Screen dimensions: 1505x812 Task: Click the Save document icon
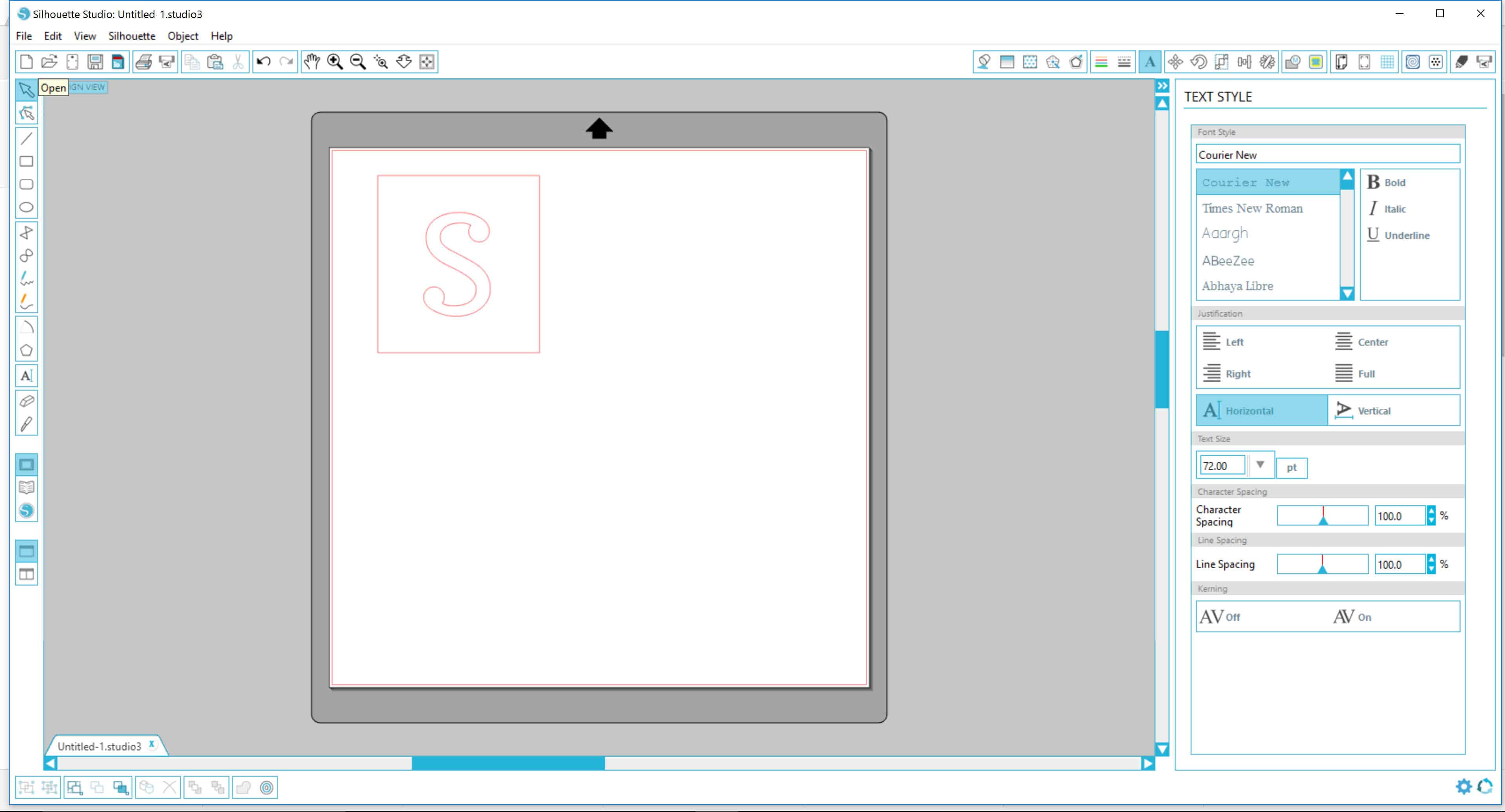tap(95, 62)
